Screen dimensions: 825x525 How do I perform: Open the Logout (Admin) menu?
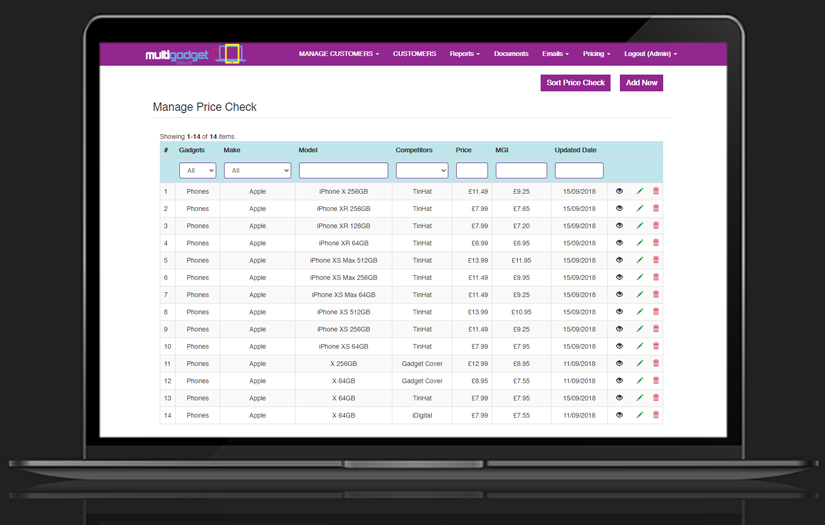[x=650, y=54]
